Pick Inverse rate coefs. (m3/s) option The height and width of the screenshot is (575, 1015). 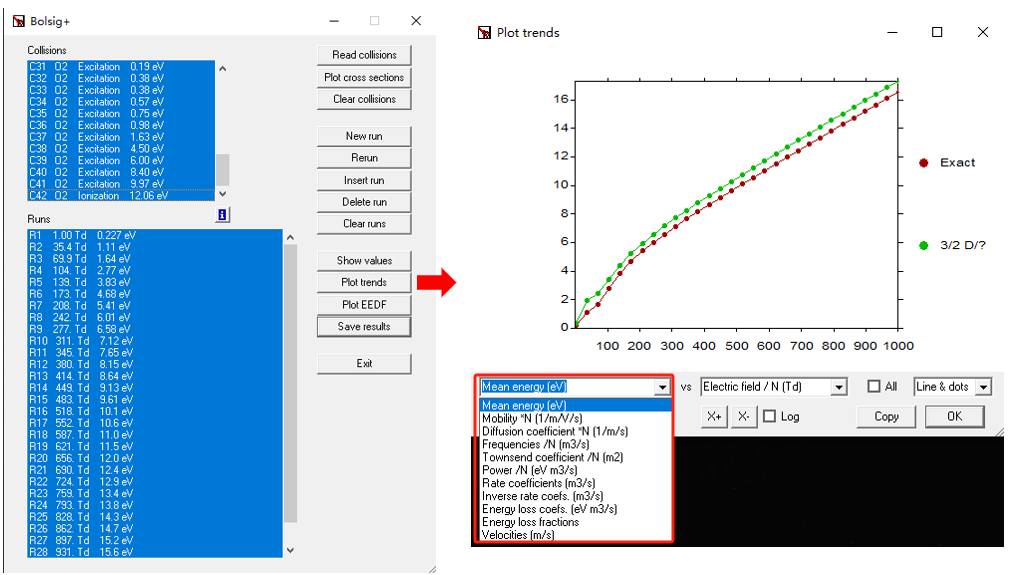pos(575,496)
